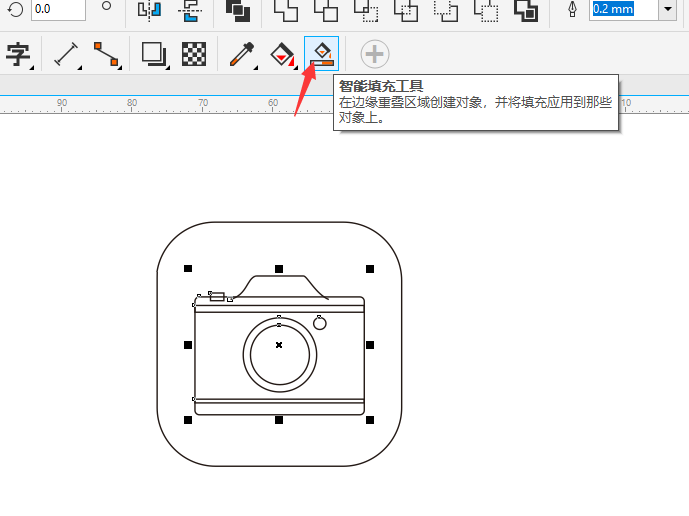The width and height of the screenshot is (689, 516).
Task: Click the ruler mark labeled 90
Action: pos(62,102)
